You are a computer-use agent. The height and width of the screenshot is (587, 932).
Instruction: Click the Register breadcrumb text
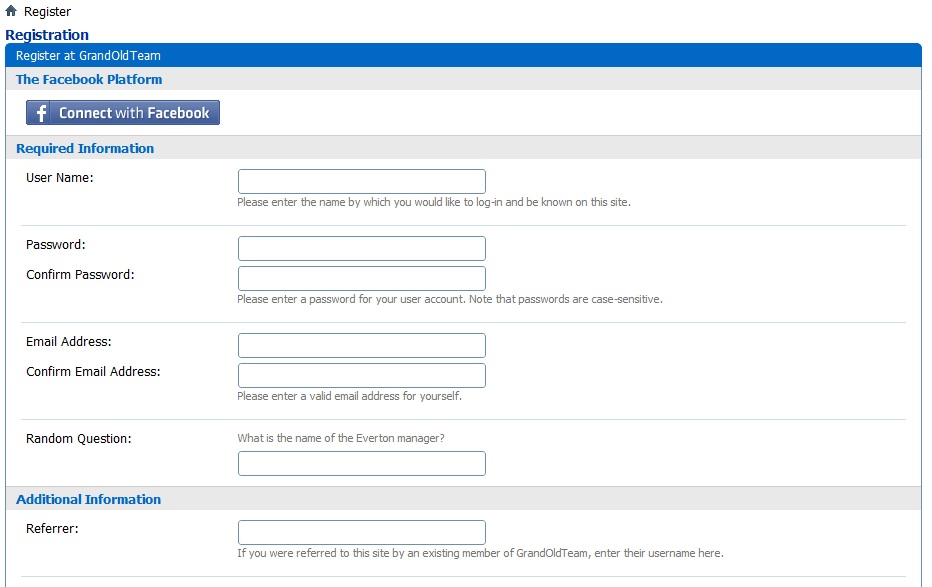coord(48,12)
